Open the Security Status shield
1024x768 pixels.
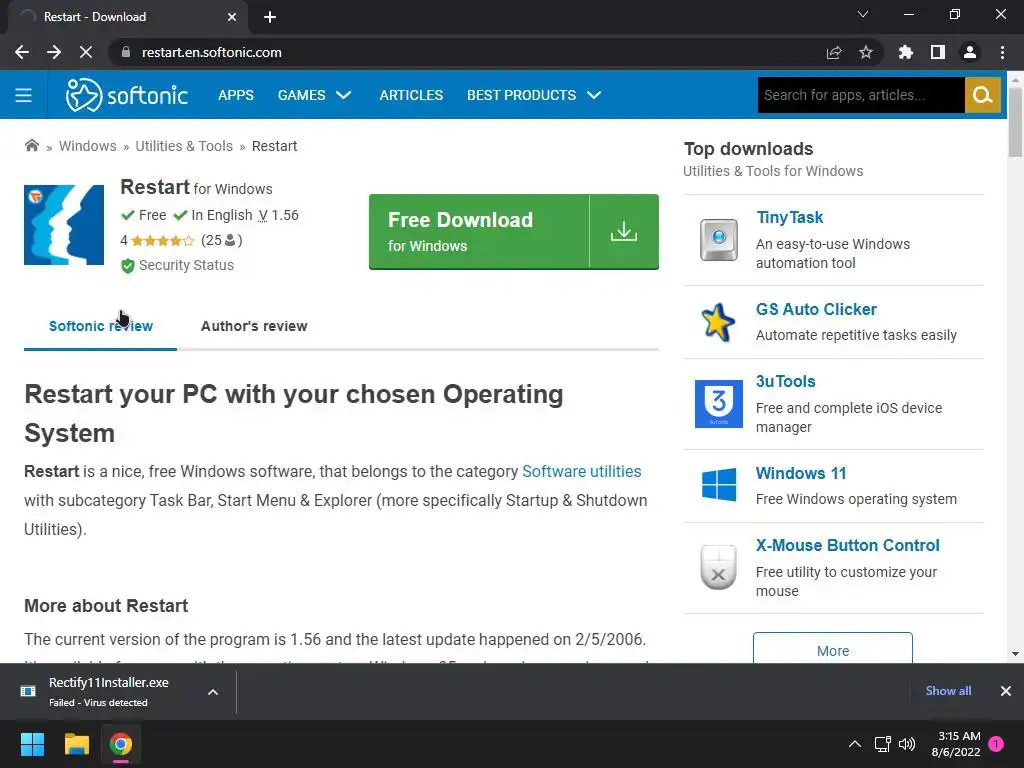(x=127, y=266)
